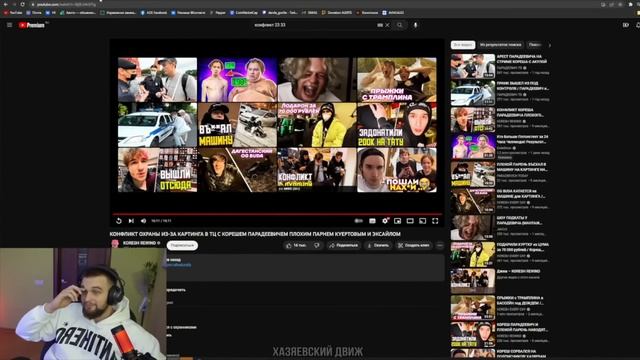Image resolution: width=640 pixels, height=360 pixels.
Task: Switch to theater mode
Action: tap(410, 221)
